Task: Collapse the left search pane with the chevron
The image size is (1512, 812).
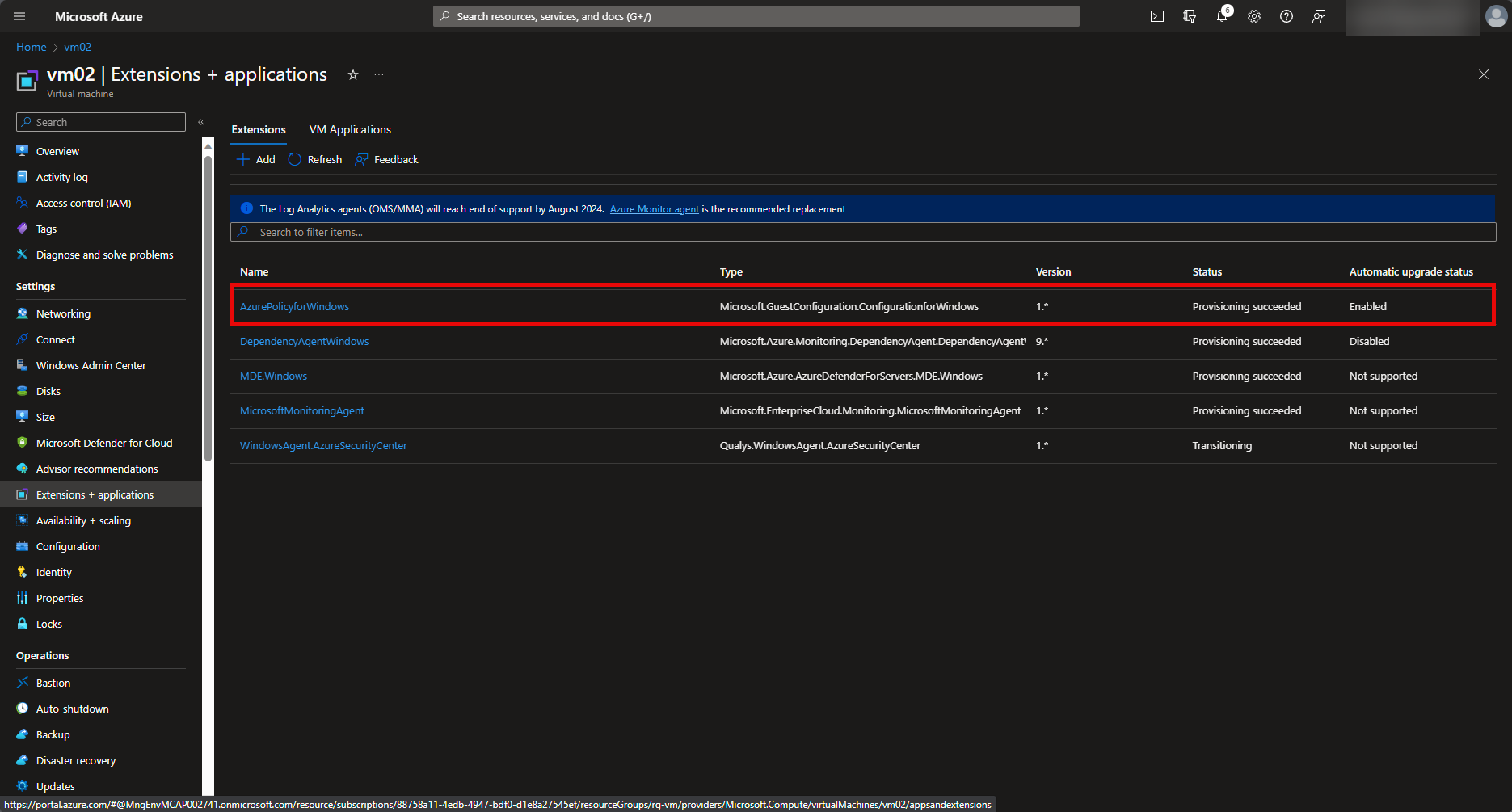Action: (200, 122)
